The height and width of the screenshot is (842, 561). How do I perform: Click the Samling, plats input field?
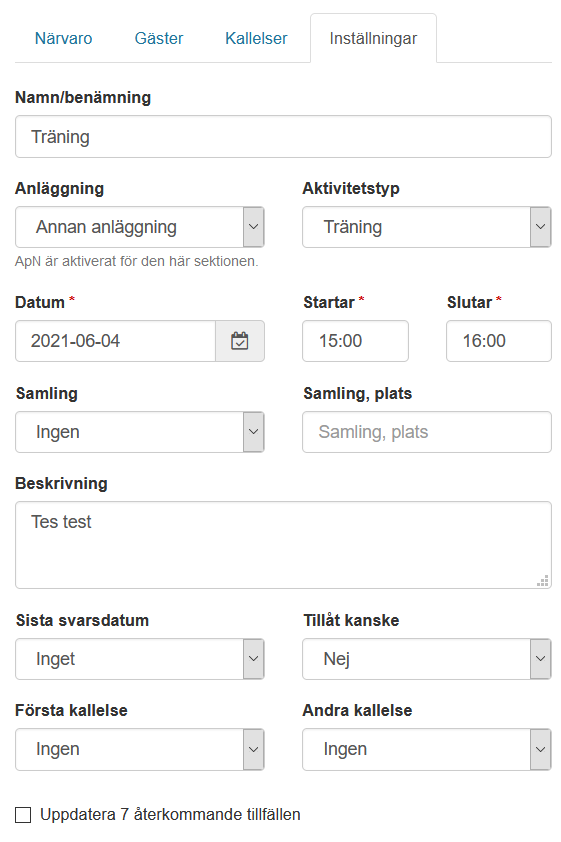pyautogui.click(x=427, y=432)
